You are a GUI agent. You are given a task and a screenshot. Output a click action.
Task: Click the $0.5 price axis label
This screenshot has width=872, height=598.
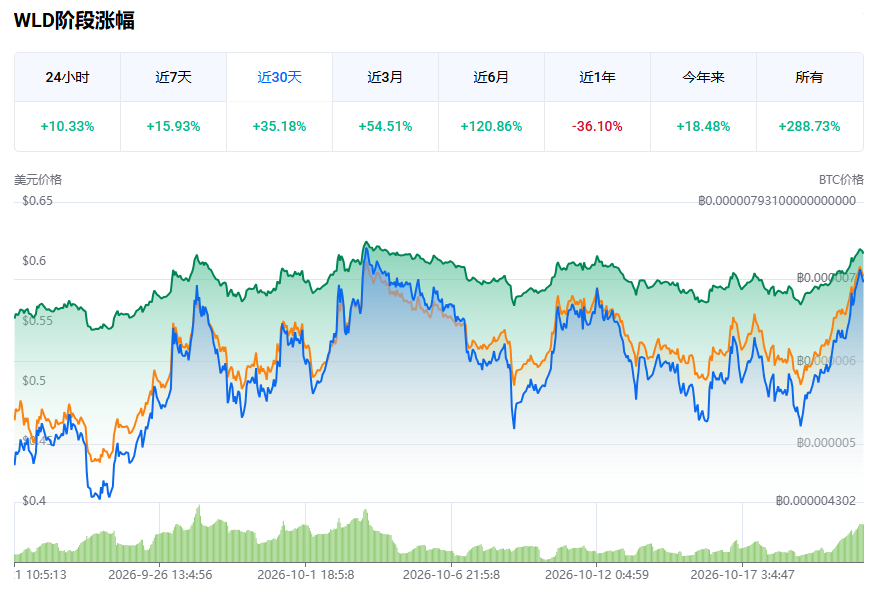click(x=34, y=381)
